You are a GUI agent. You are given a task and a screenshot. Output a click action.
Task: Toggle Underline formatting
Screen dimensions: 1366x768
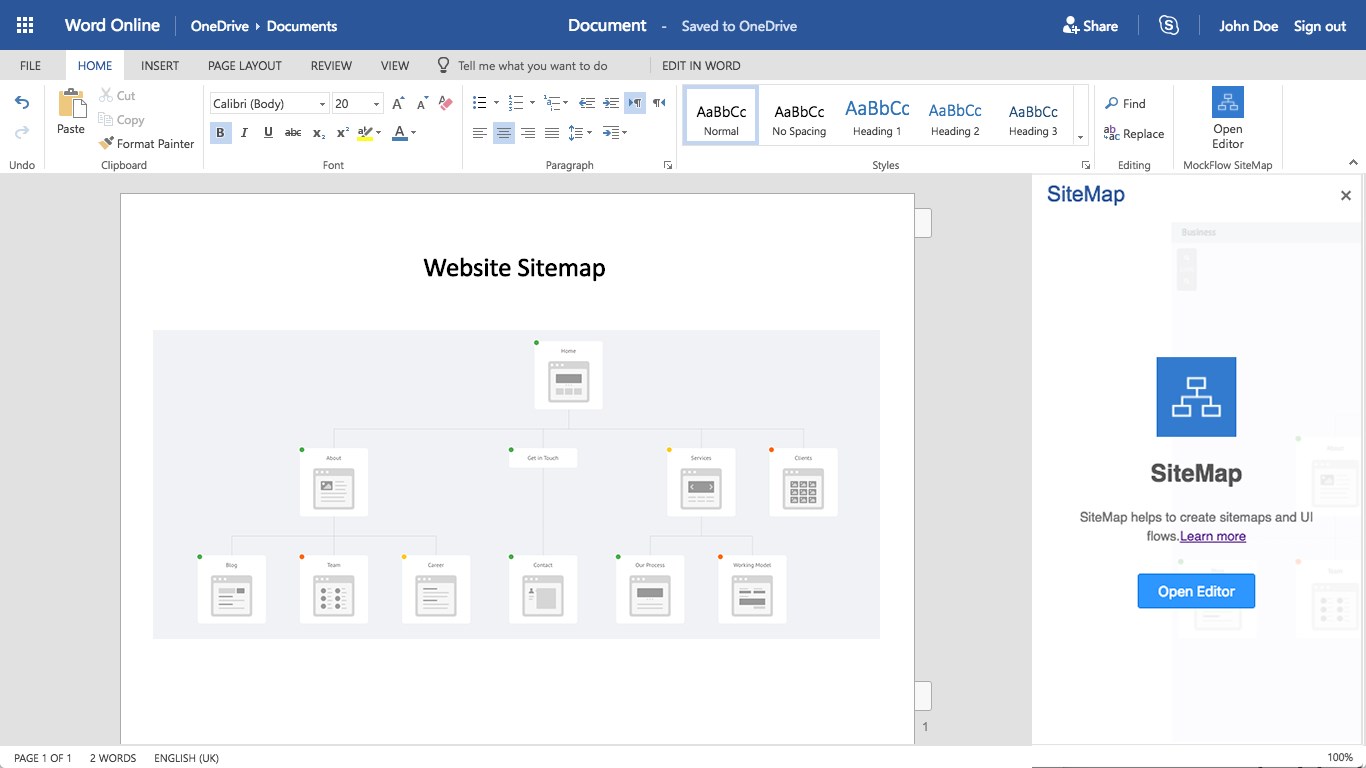[x=268, y=133]
